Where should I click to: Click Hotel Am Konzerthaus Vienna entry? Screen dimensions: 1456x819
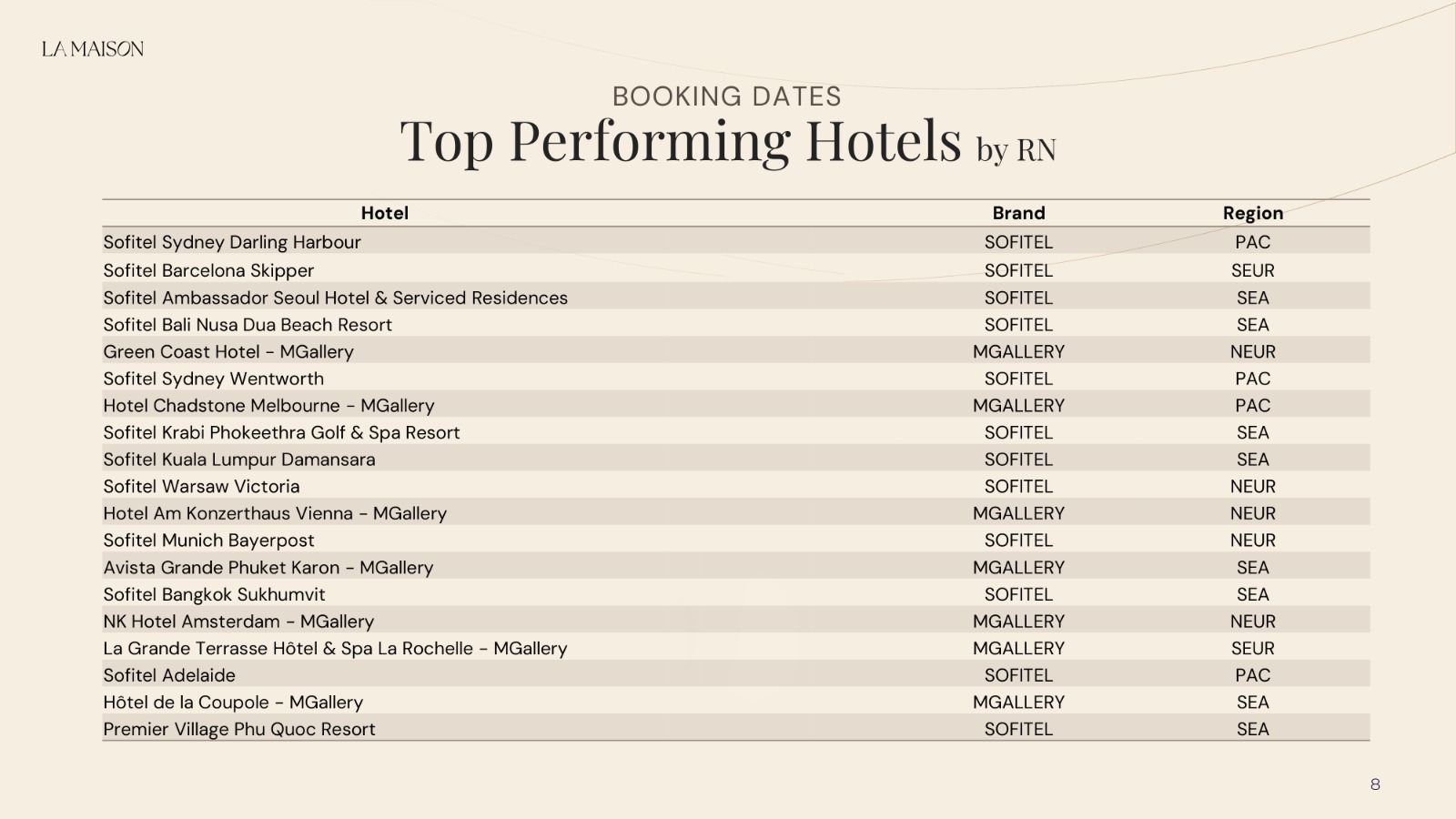(x=275, y=513)
